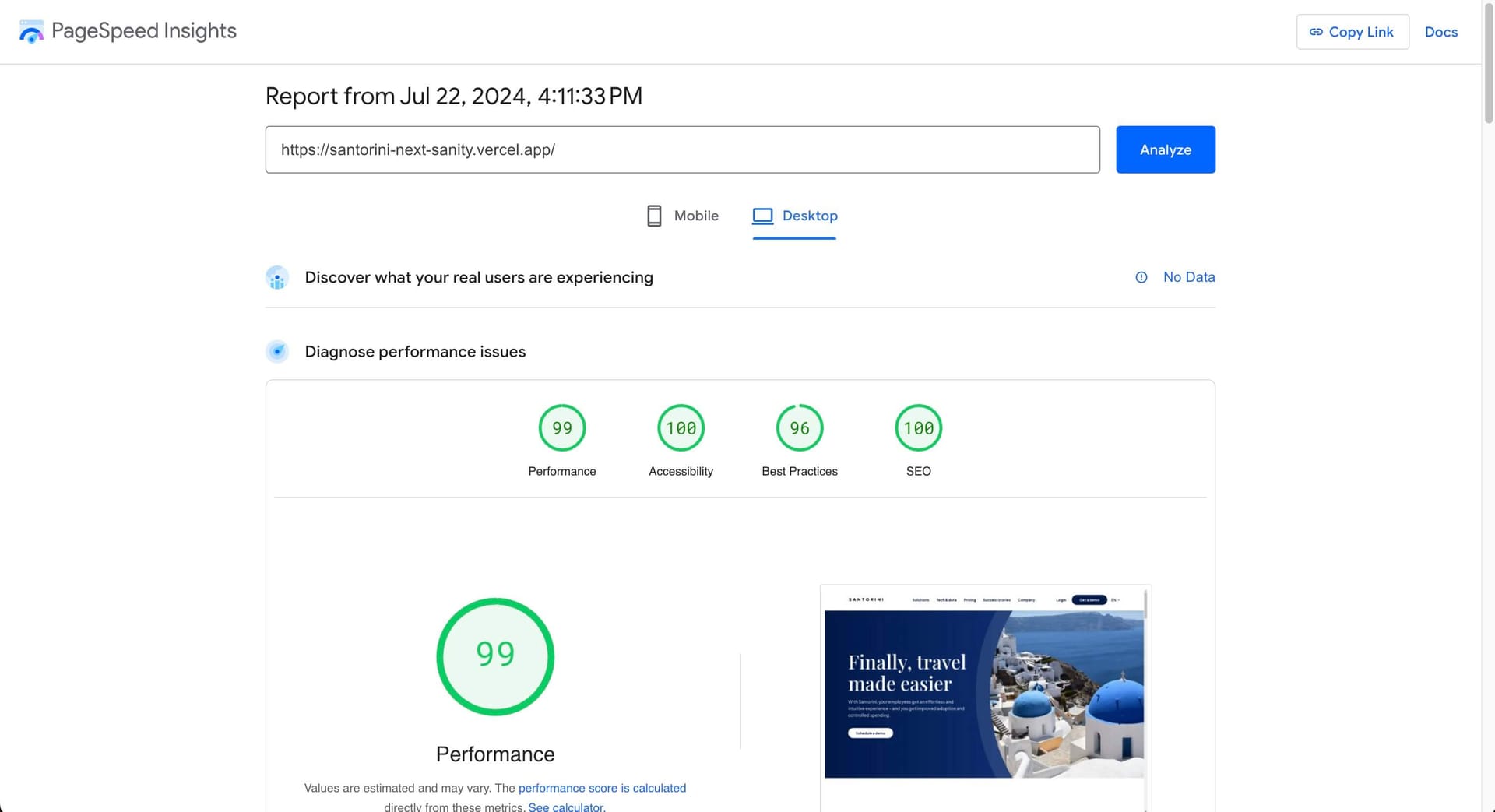The height and width of the screenshot is (812, 1495).
Task: Click the No Data link
Action: click(x=1188, y=277)
